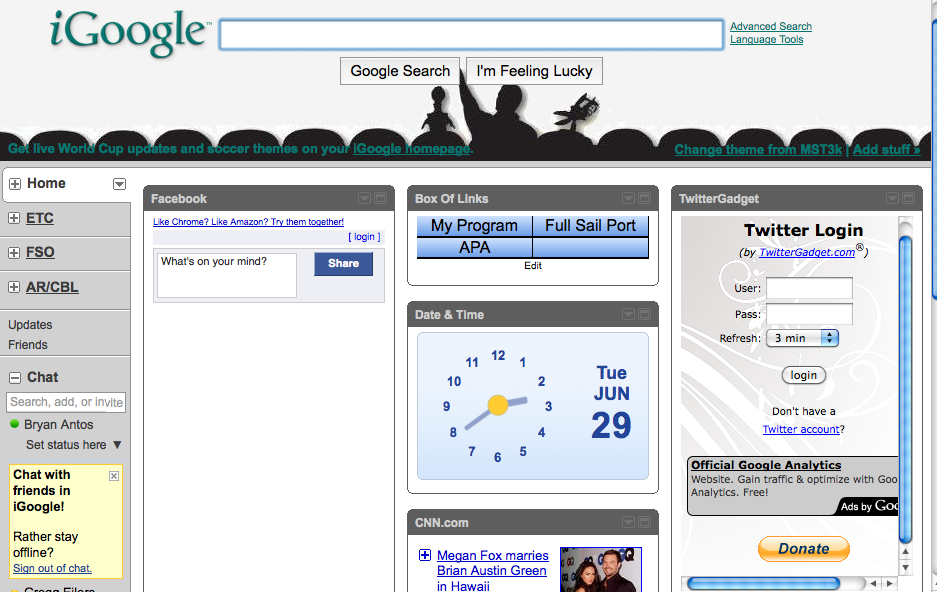Click the I'm Feeling Lucky button

(x=534, y=71)
